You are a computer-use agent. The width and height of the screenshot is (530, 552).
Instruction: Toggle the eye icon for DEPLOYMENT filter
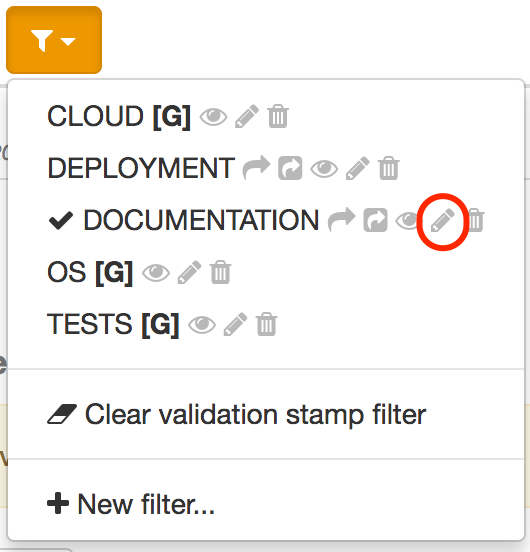[x=324, y=169]
